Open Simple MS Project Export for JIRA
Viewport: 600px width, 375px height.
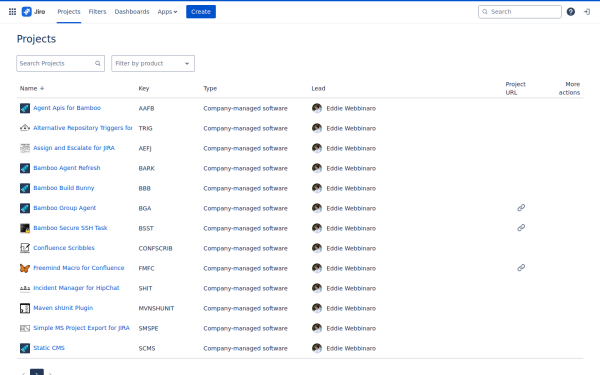(82, 328)
